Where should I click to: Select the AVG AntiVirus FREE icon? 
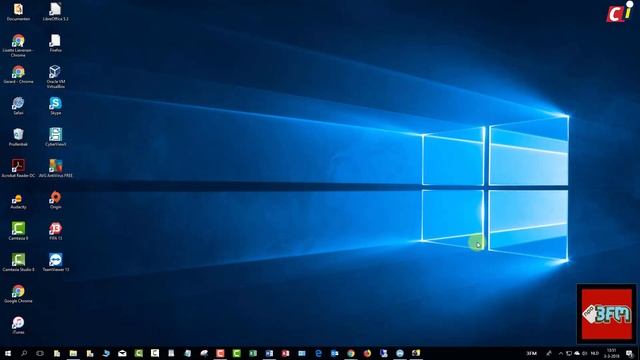pos(56,168)
